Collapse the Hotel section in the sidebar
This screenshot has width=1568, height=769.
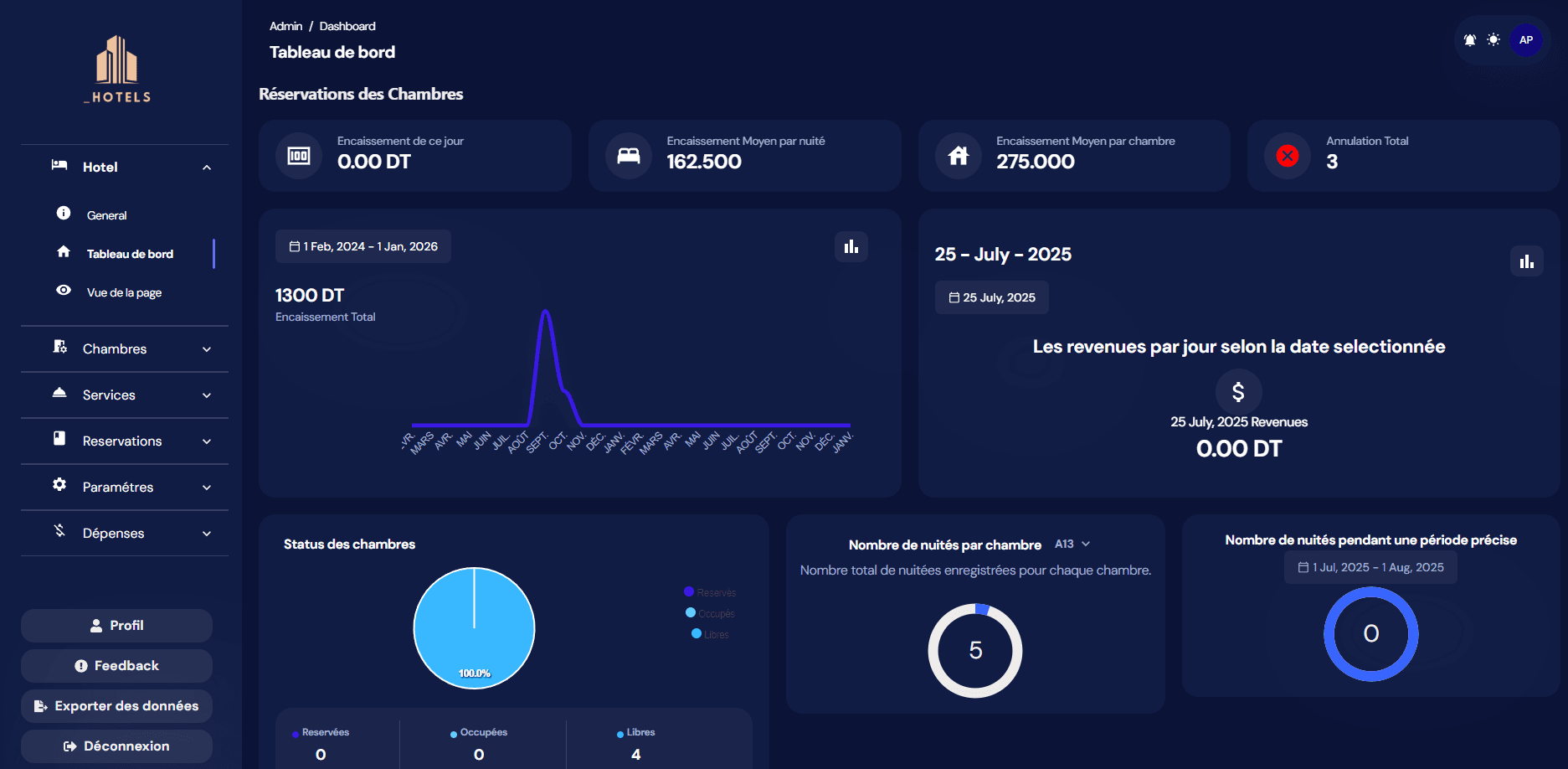point(208,167)
